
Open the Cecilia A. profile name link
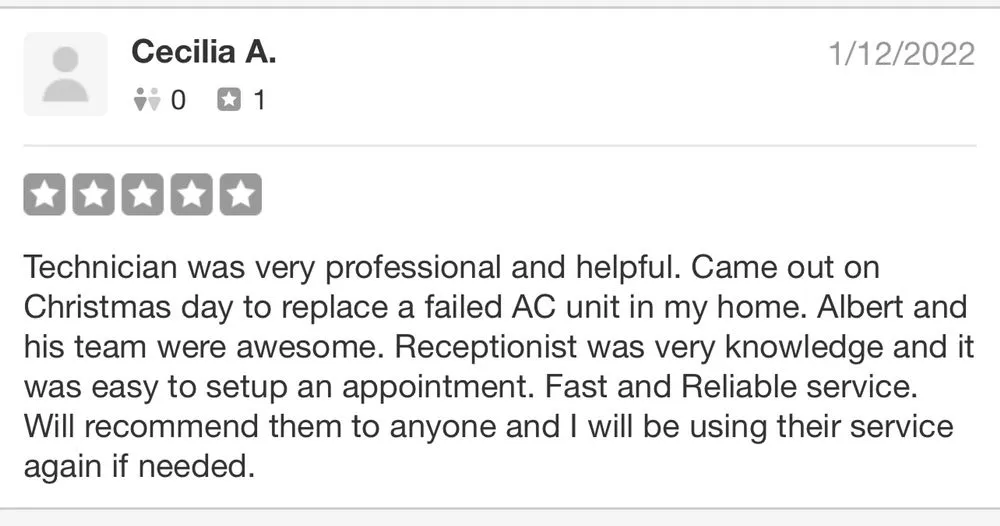[203, 52]
